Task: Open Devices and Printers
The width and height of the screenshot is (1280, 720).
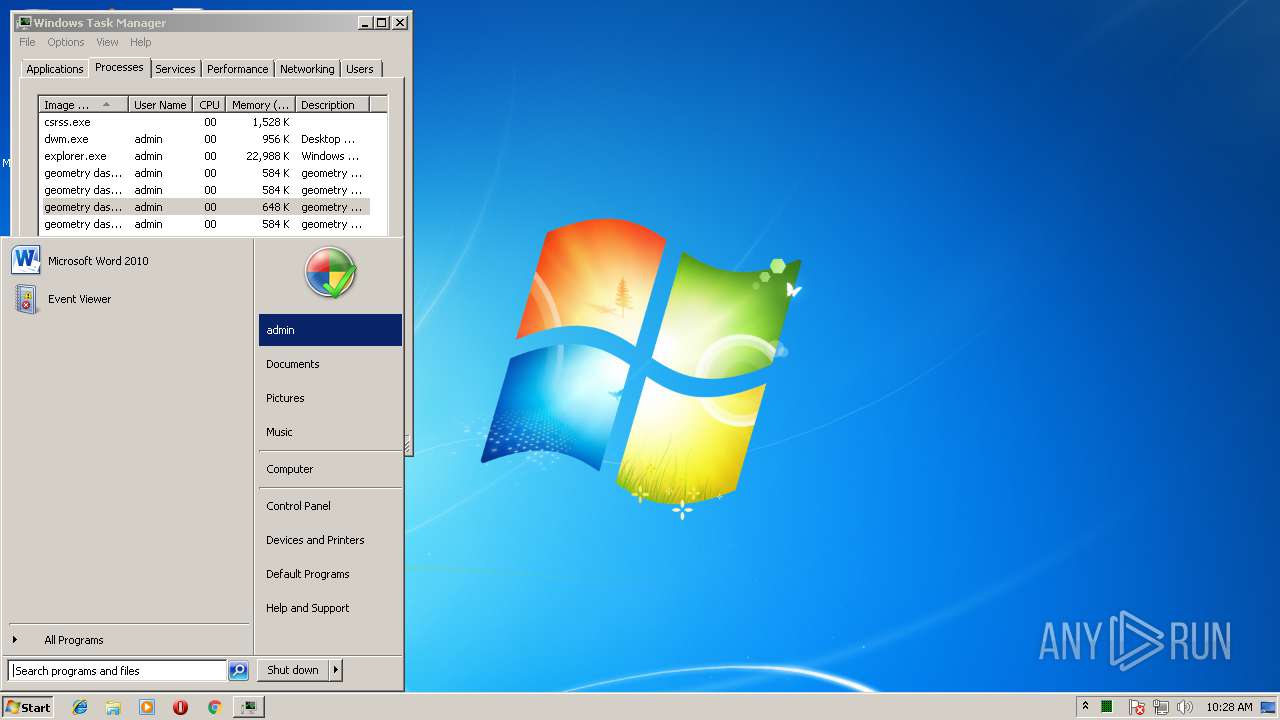Action: pyautogui.click(x=330, y=540)
